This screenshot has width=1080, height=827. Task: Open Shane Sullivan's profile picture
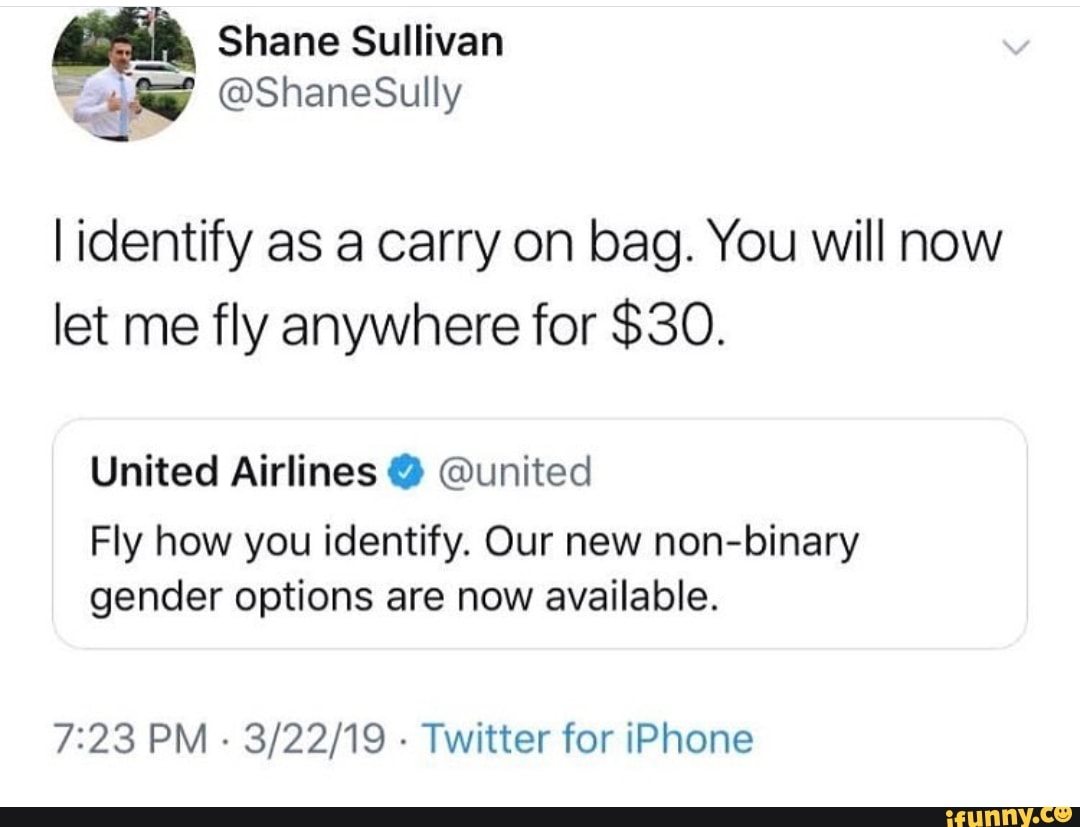(124, 76)
